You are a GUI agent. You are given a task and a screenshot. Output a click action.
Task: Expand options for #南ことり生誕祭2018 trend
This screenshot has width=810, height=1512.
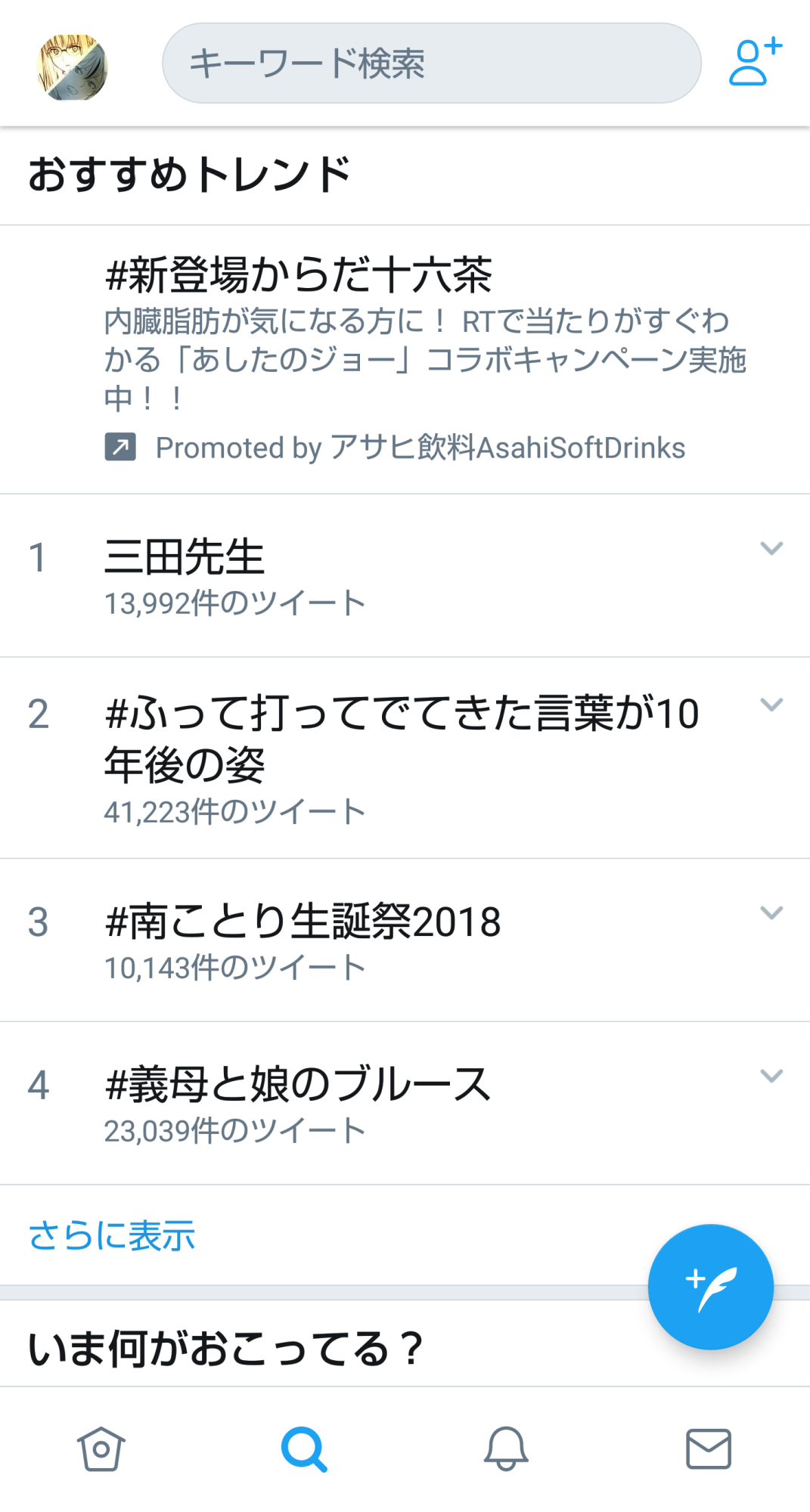(771, 912)
